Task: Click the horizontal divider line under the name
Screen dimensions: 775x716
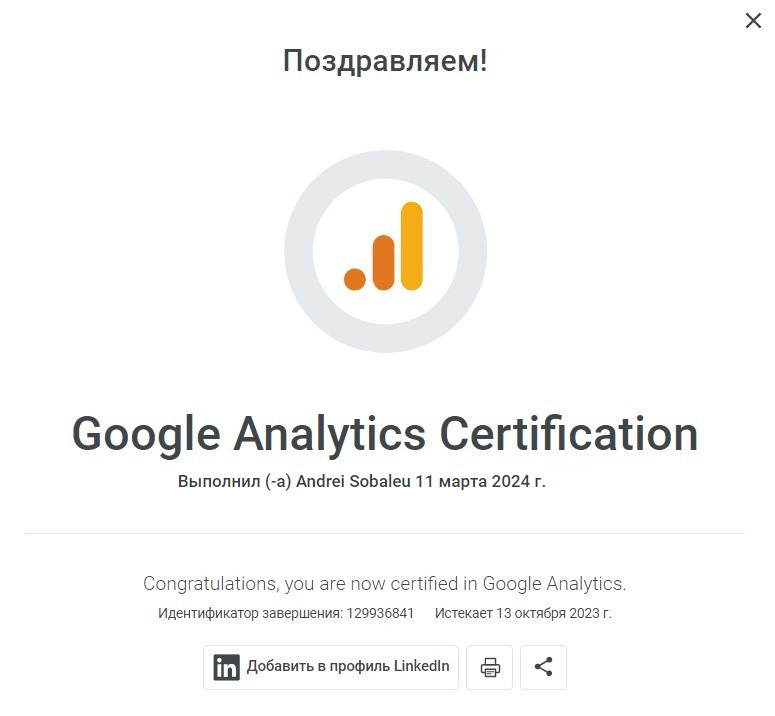Action: click(x=385, y=534)
